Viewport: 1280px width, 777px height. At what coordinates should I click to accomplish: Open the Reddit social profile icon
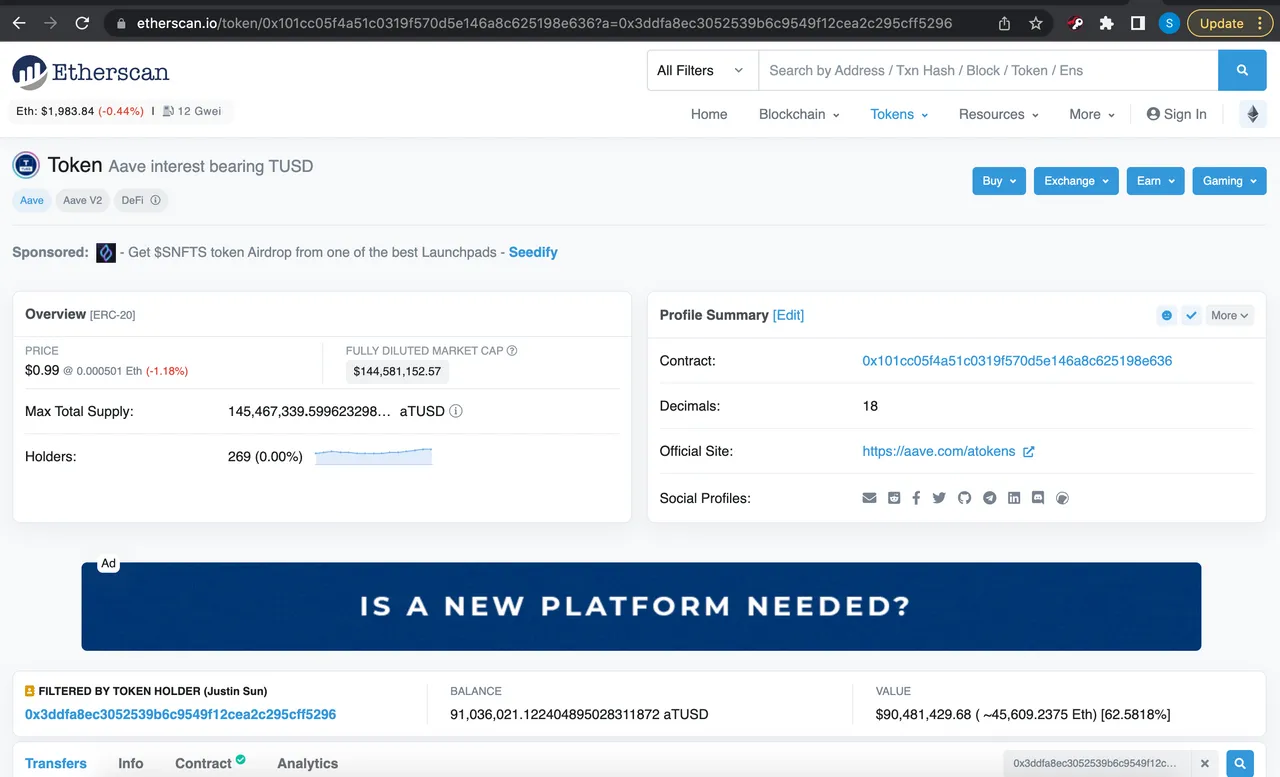click(894, 498)
